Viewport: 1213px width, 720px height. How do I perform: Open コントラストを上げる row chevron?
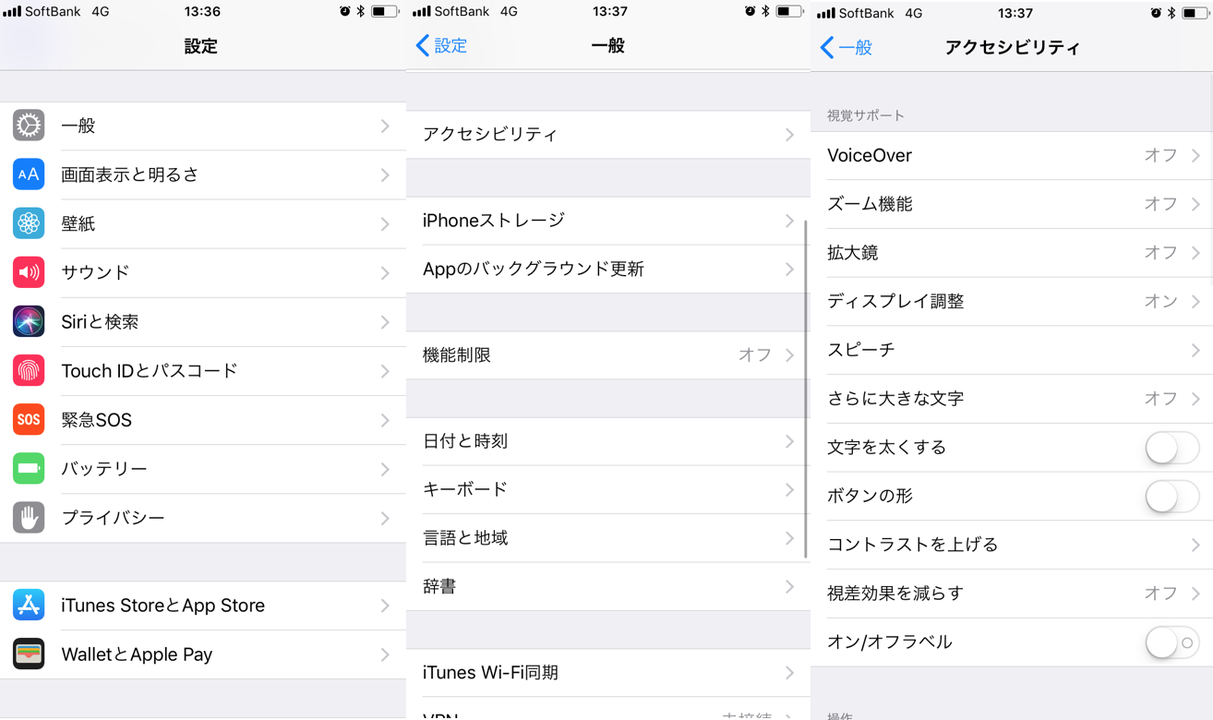[x=1196, y=545]
